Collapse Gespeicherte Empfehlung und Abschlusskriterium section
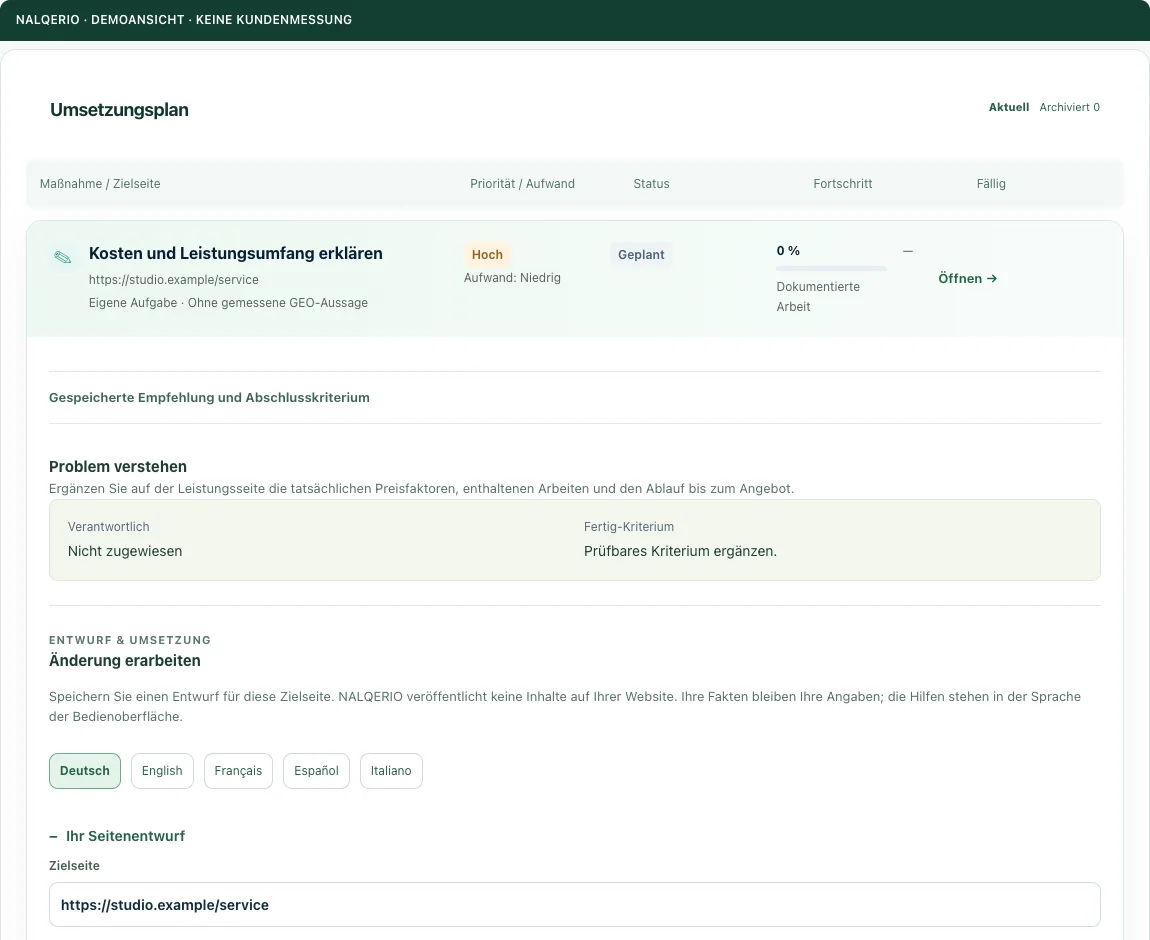Viewport: 1150px width, 940px height. click(x=209, y=397)
